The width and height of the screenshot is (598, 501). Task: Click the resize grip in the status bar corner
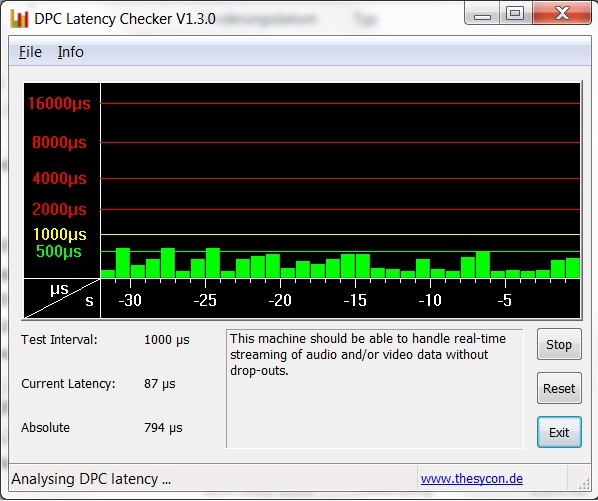click(x=584, y=484)
